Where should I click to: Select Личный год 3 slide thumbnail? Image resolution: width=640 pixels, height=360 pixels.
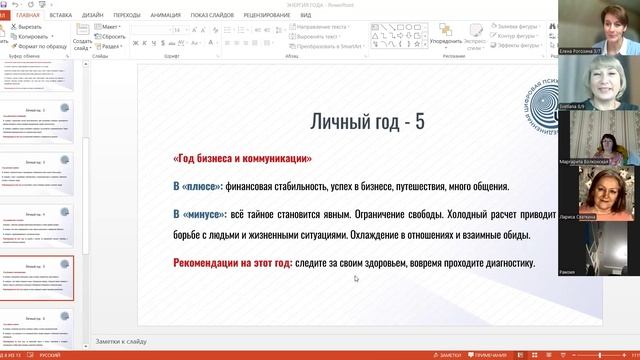tap(36, 174)
